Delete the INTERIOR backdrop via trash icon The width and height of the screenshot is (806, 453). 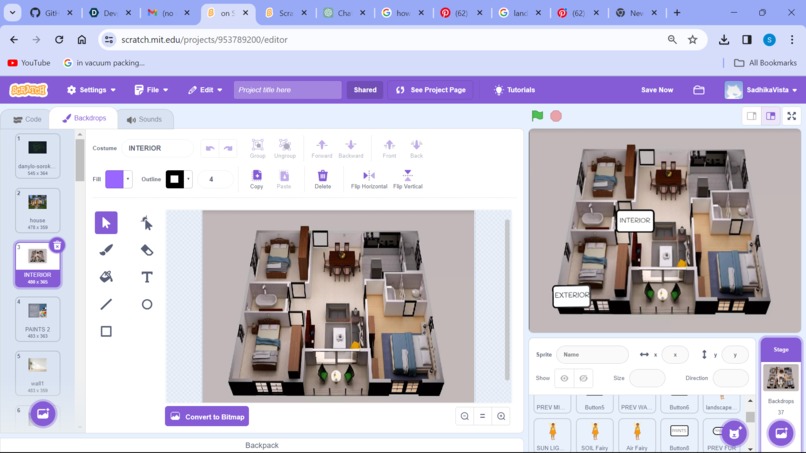point(57,245)
